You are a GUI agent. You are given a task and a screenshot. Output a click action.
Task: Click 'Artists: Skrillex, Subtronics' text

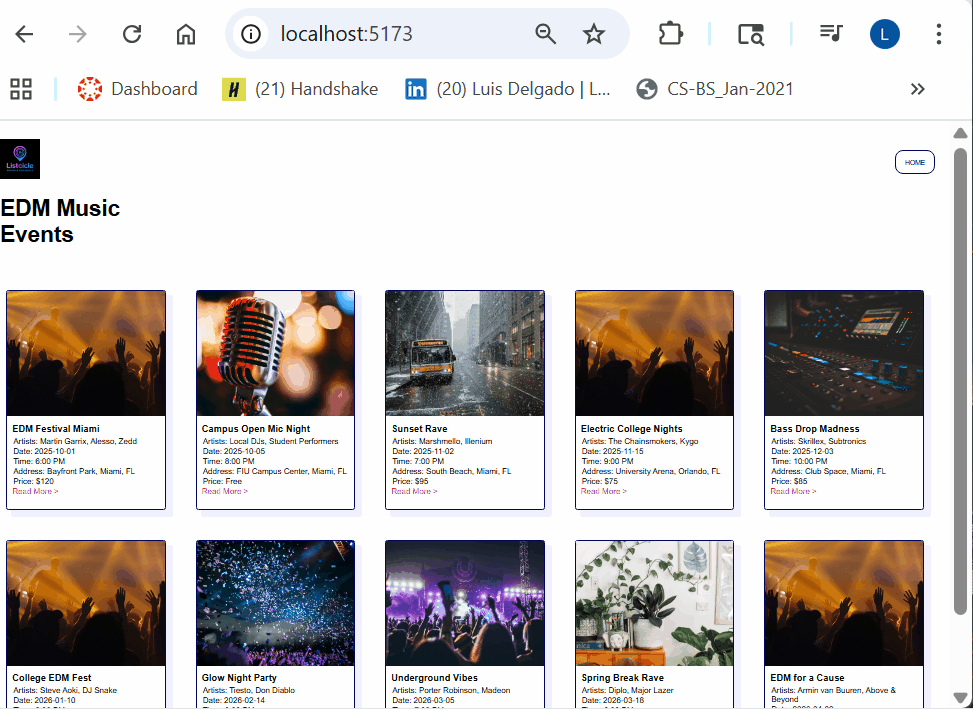tap(818, 442)
